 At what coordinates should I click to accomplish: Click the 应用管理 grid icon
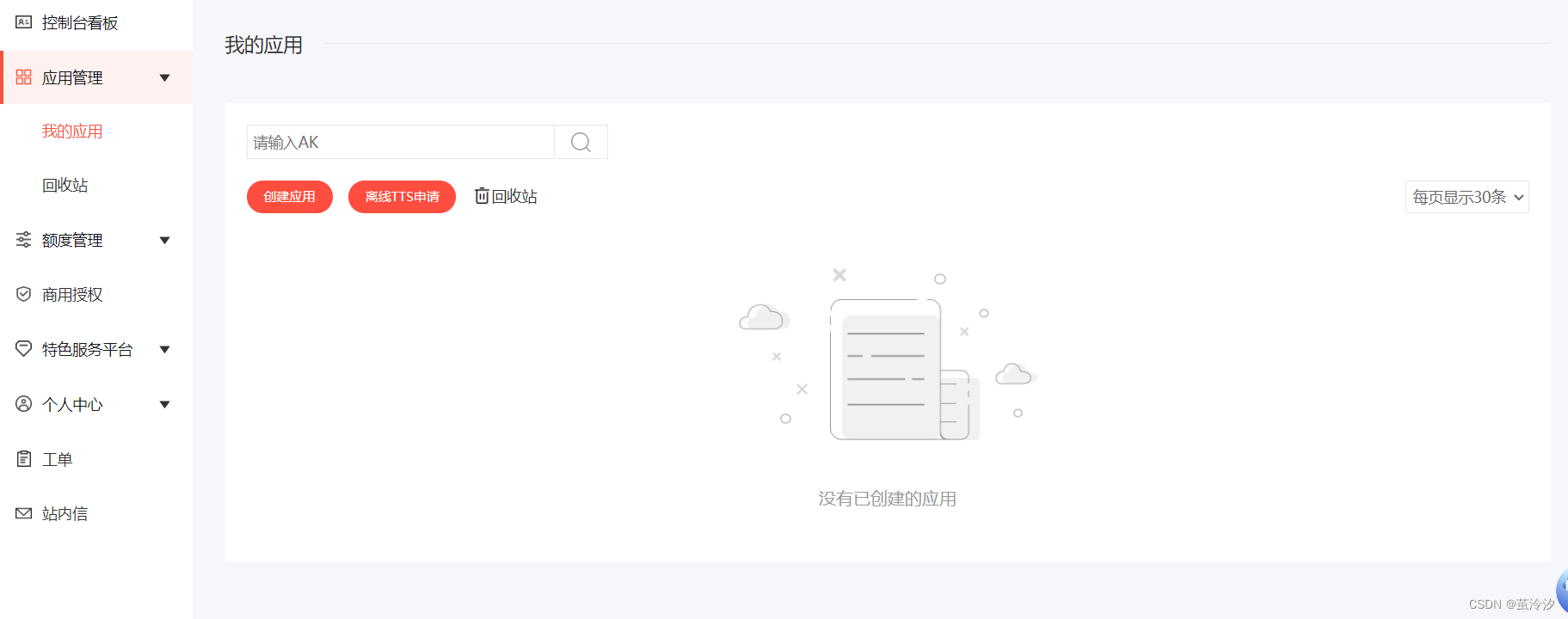(23, 77)
